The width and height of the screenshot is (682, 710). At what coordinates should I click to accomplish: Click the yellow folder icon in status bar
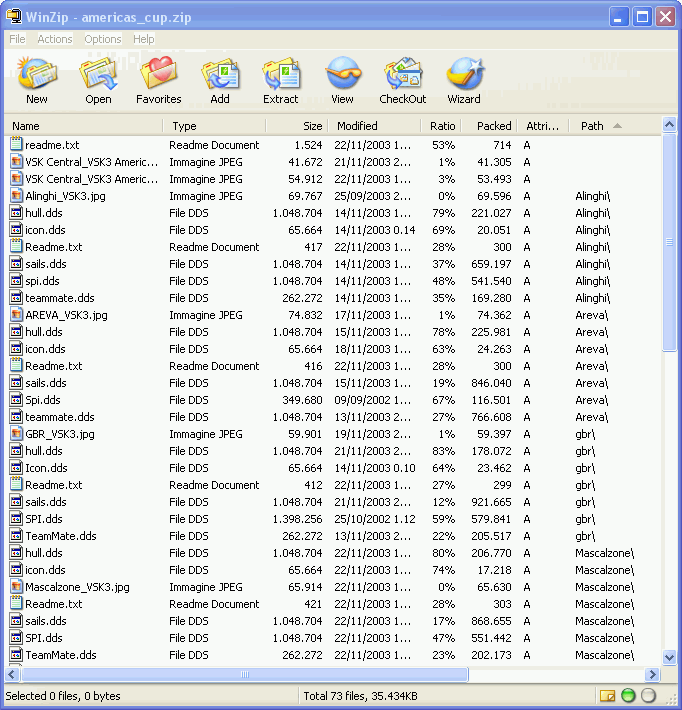click(607, 695)
